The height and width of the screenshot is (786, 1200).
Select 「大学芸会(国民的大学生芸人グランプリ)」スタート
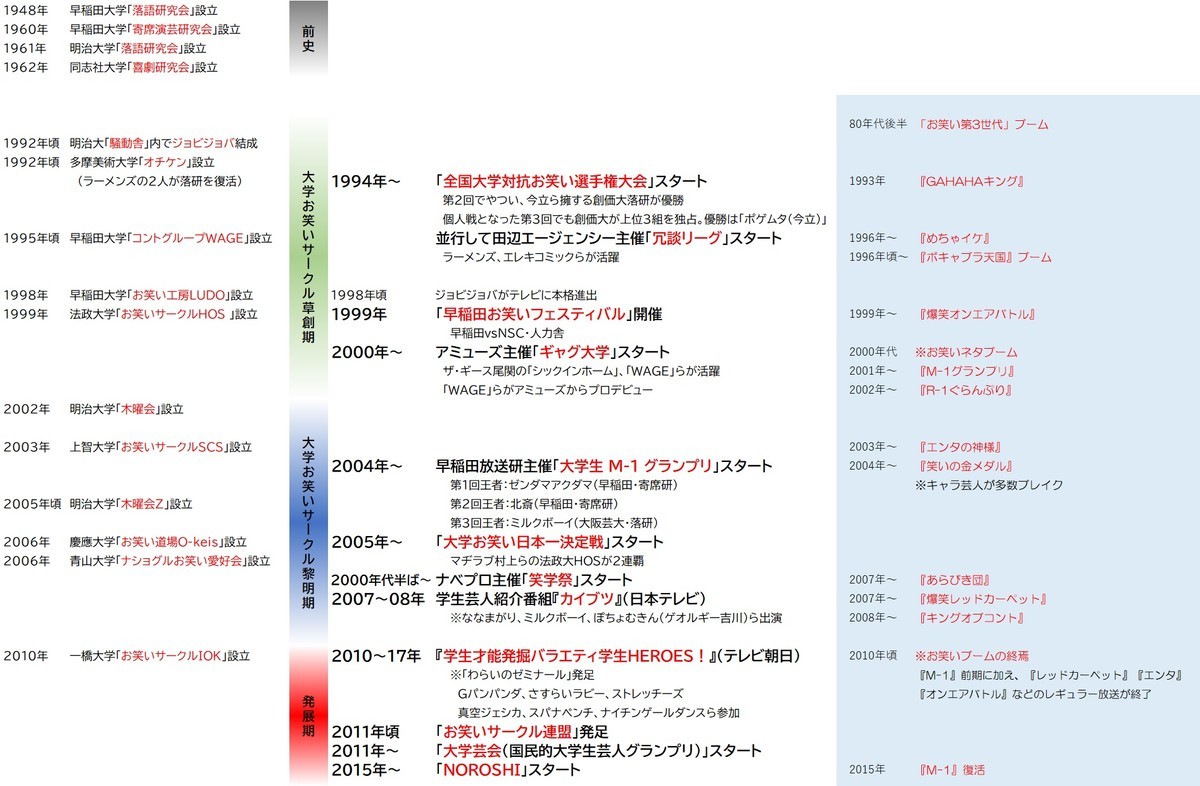coord(598,751)
